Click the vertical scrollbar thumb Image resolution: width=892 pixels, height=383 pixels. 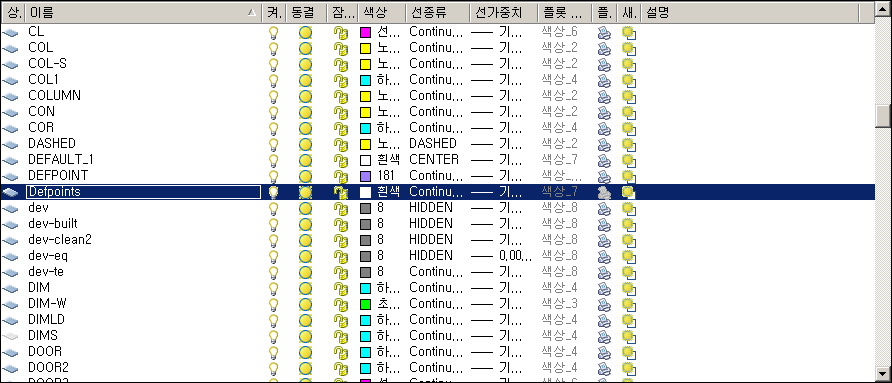pyautogui.click(x=883, y=116)
